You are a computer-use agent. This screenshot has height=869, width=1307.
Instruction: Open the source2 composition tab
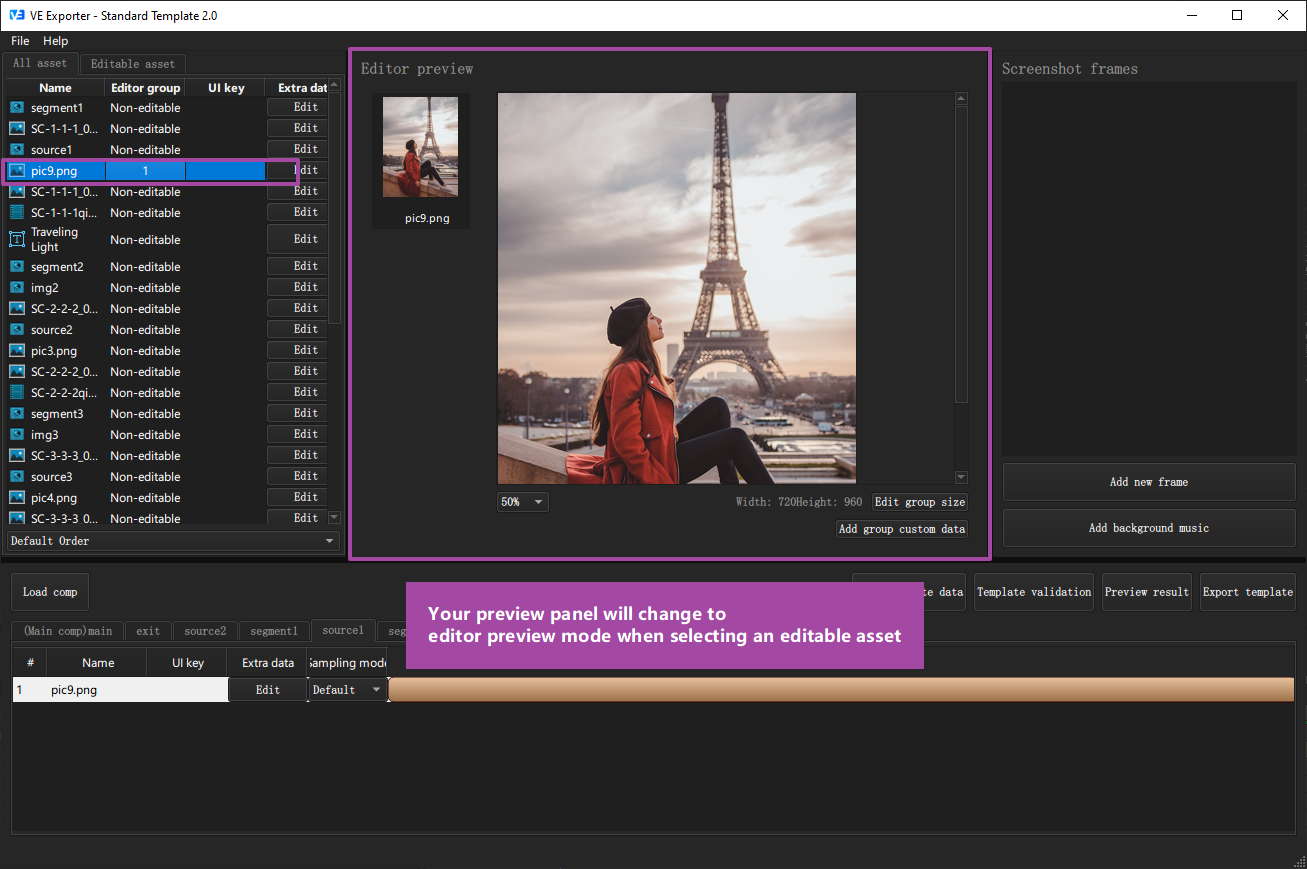pyautogui.click(x=205, y=631)
